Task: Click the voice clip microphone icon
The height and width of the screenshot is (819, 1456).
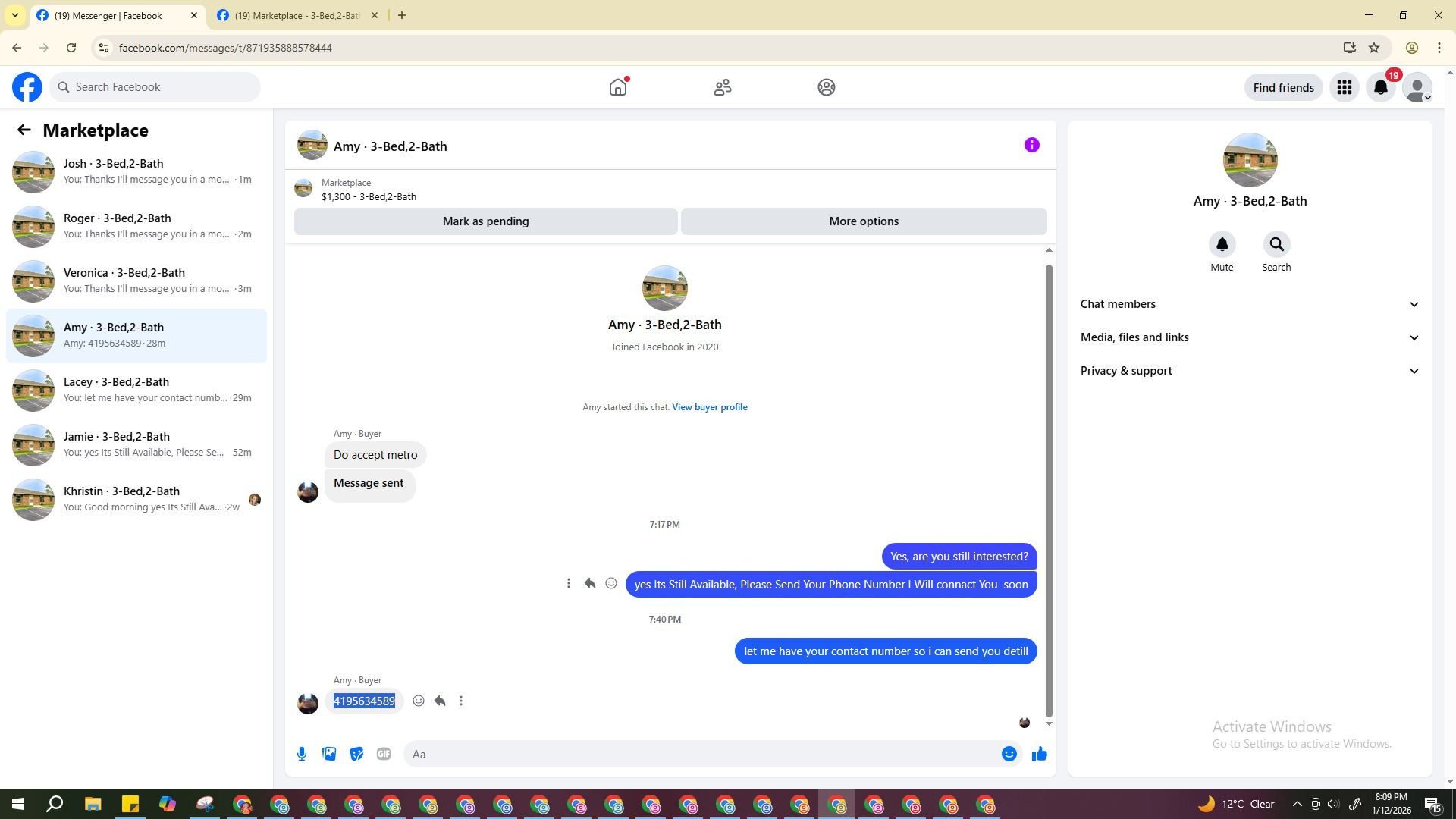Action: (302, 754)
